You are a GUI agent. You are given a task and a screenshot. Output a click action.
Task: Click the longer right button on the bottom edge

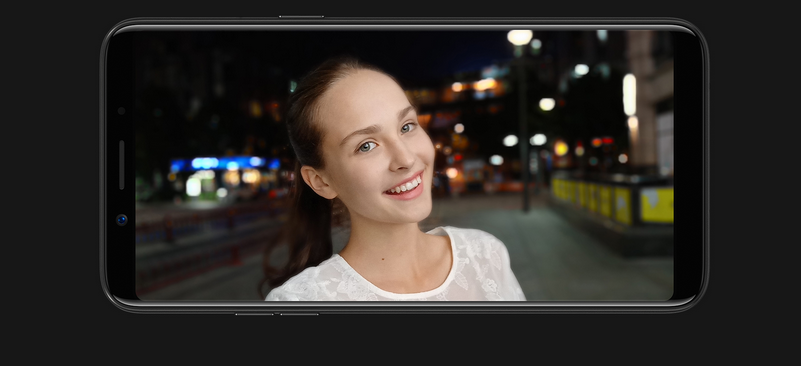click(x=299, y=314)
